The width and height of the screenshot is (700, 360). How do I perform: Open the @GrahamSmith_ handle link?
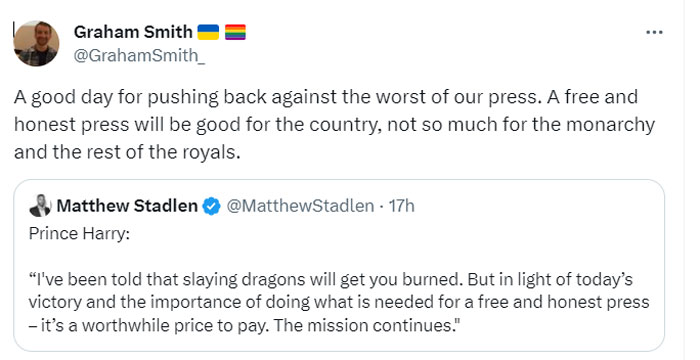pyautogui.click(x=139, y=56)
